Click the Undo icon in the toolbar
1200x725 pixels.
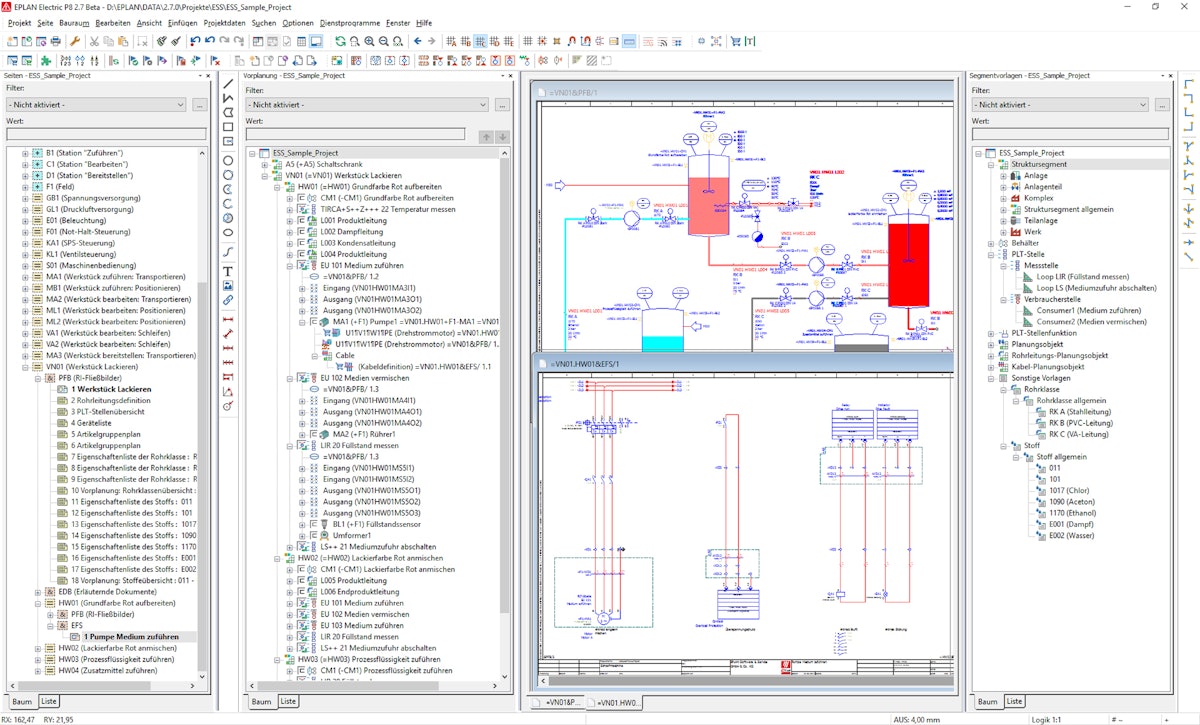[195, 41]
